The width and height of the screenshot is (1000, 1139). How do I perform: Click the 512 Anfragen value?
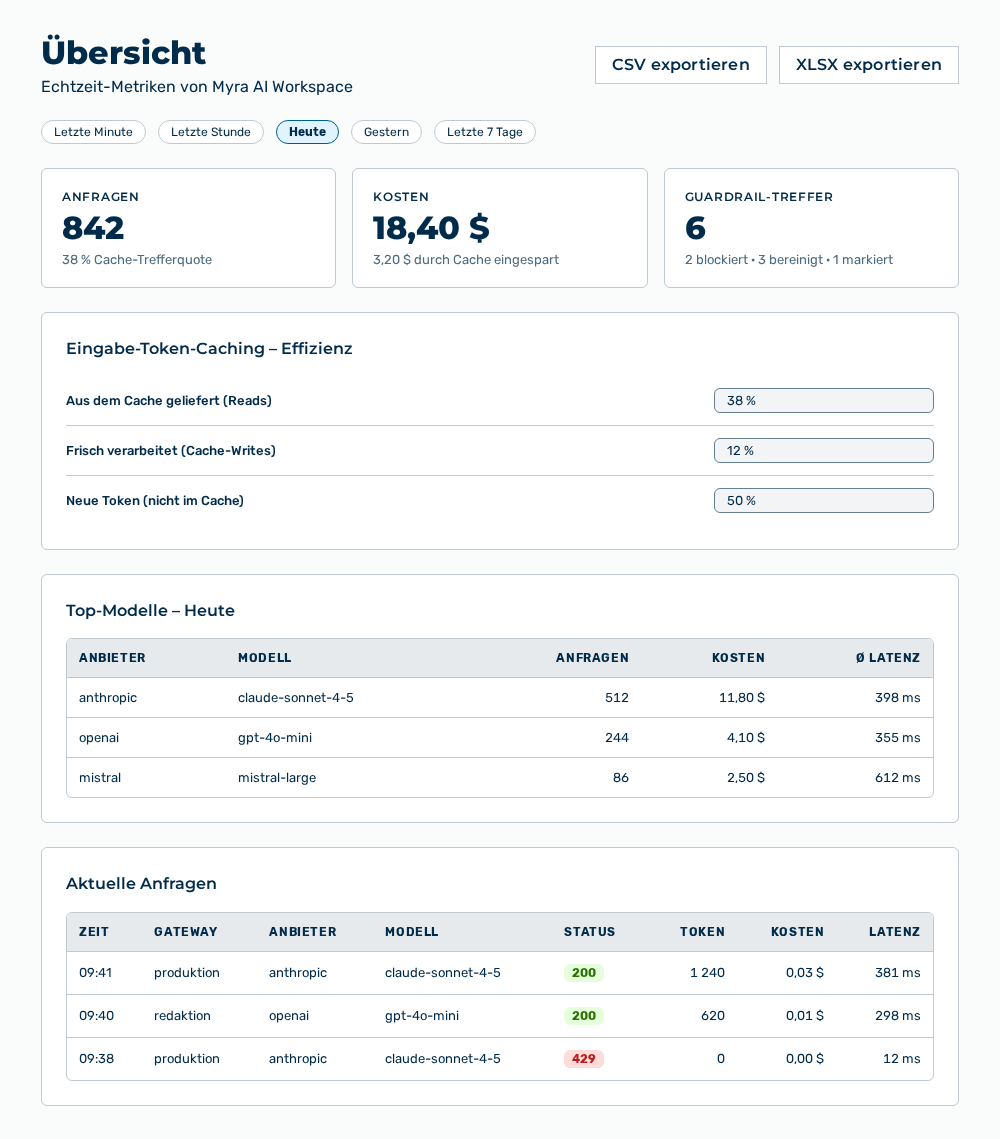(x=617, y=697)
